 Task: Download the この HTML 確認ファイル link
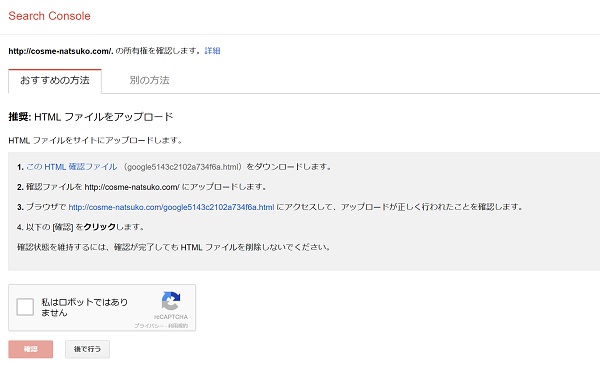[72, 167]
